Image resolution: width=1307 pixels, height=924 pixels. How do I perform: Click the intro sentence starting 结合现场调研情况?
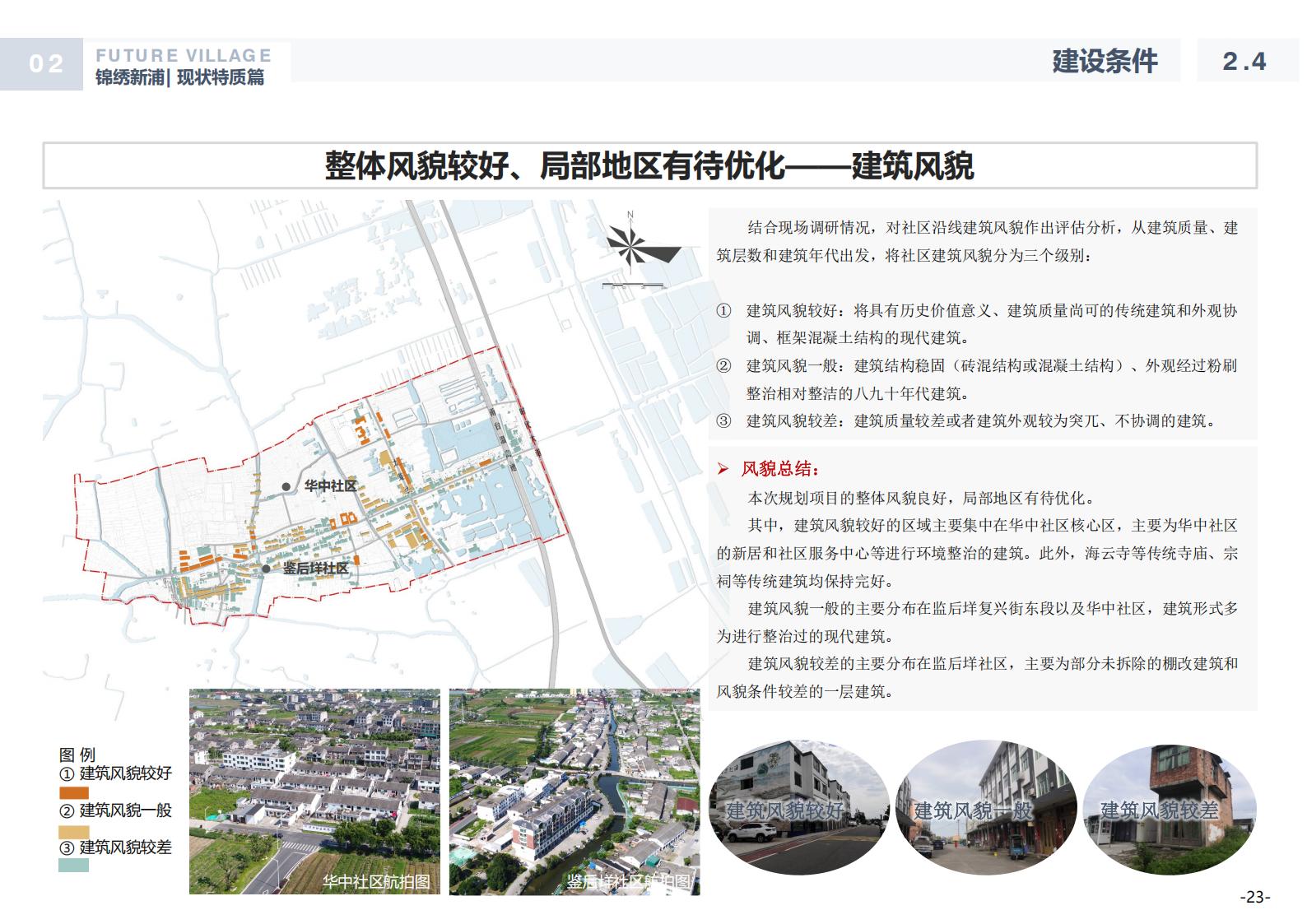coord(977,242)
